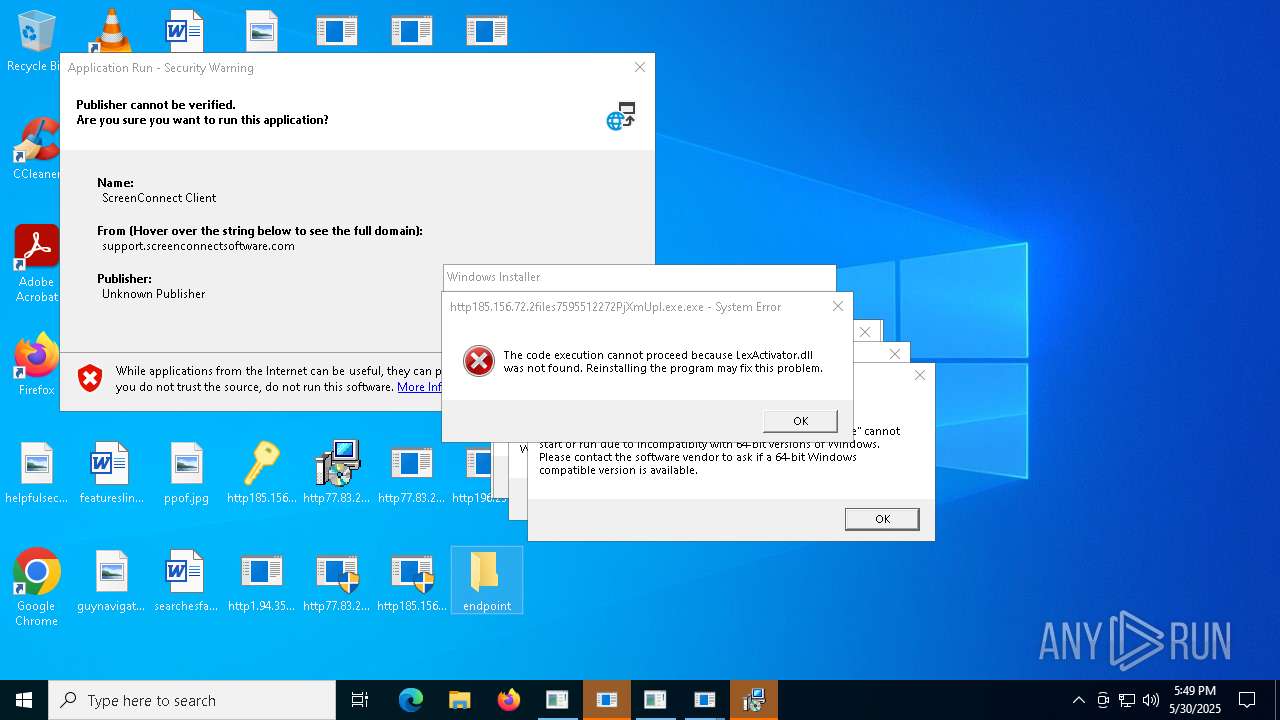Open the More Info link in the Security Warning

(420, 387)
